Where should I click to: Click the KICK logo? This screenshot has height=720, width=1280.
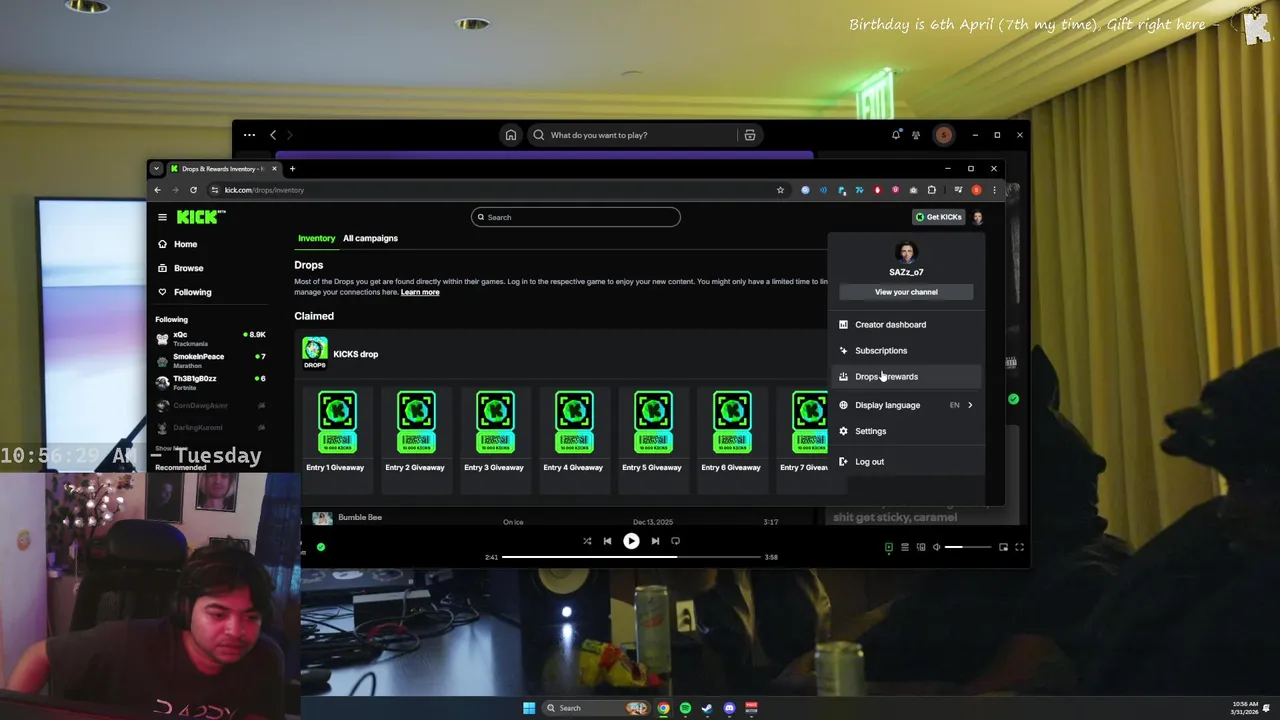pyautogui.click(x=201, y=217)
